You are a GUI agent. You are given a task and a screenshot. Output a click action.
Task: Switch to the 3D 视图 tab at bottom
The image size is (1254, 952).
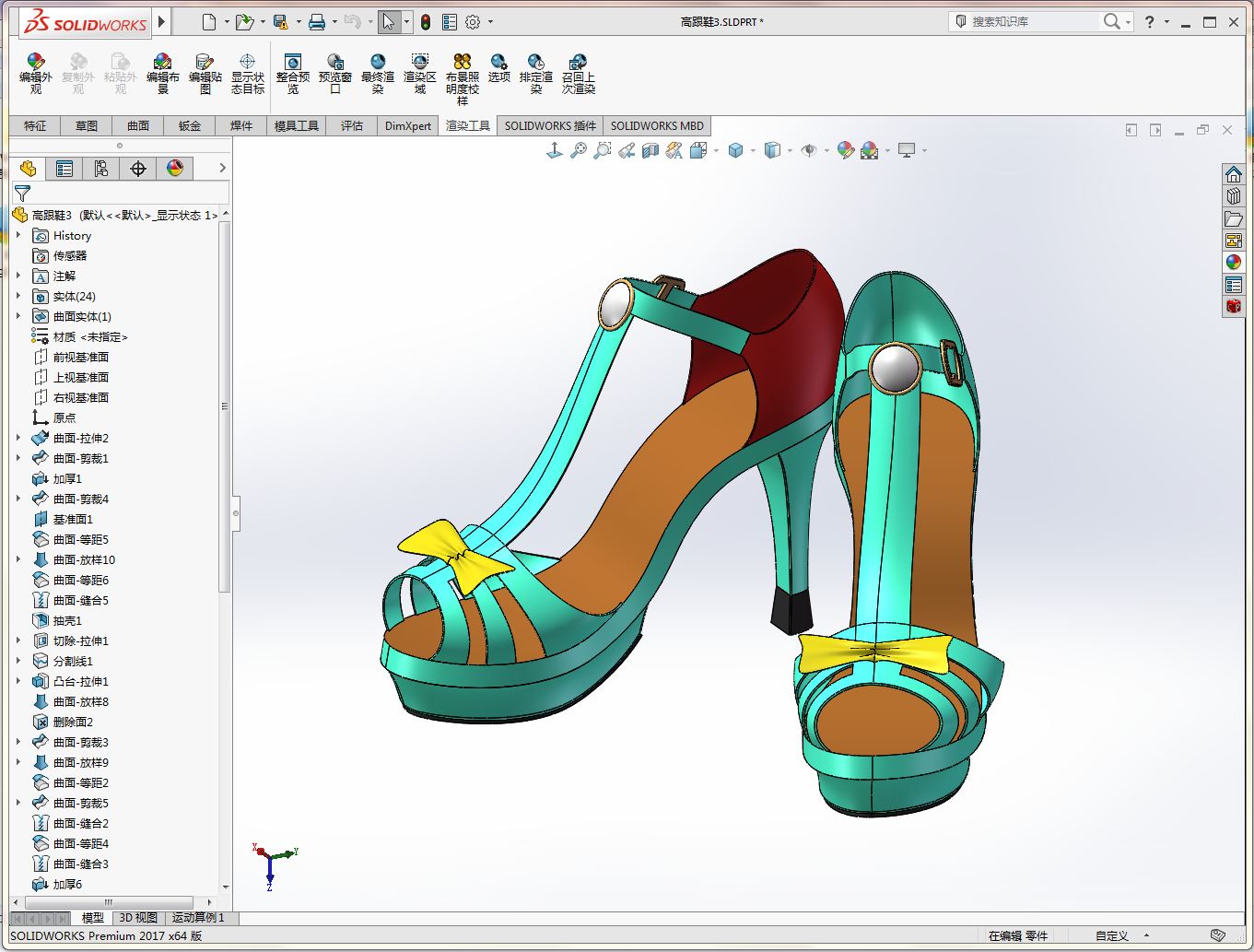[x=138, y=918]
